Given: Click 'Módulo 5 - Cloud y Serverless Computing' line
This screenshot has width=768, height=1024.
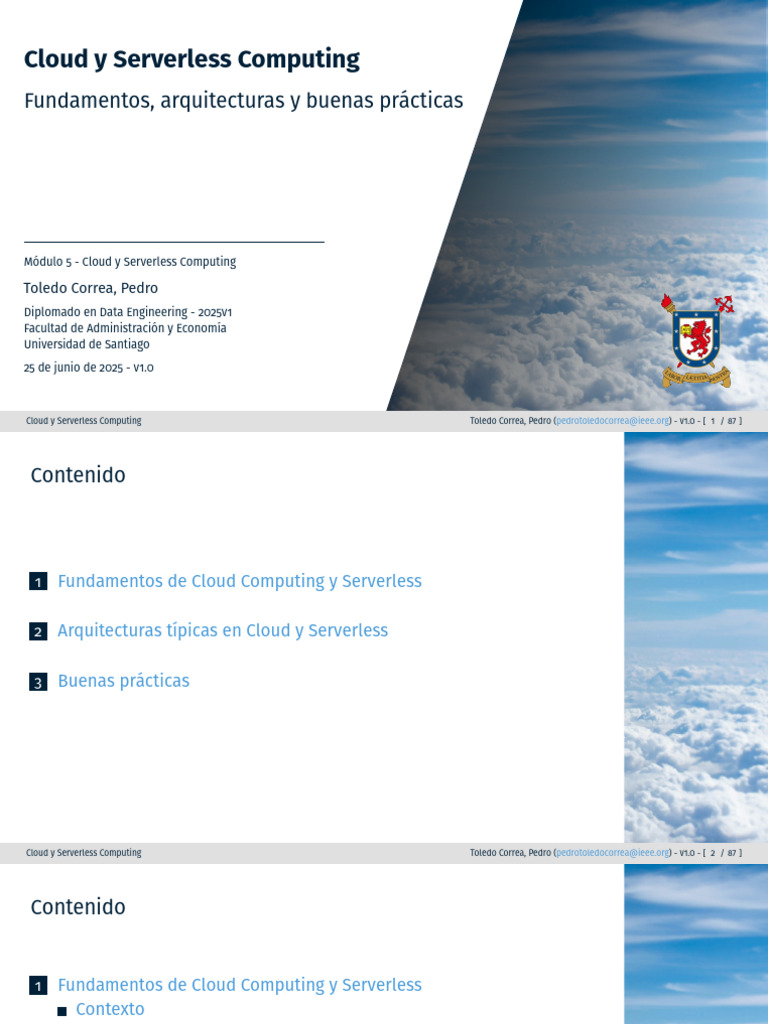Looking at the screenshot, I should coord(130,261).
